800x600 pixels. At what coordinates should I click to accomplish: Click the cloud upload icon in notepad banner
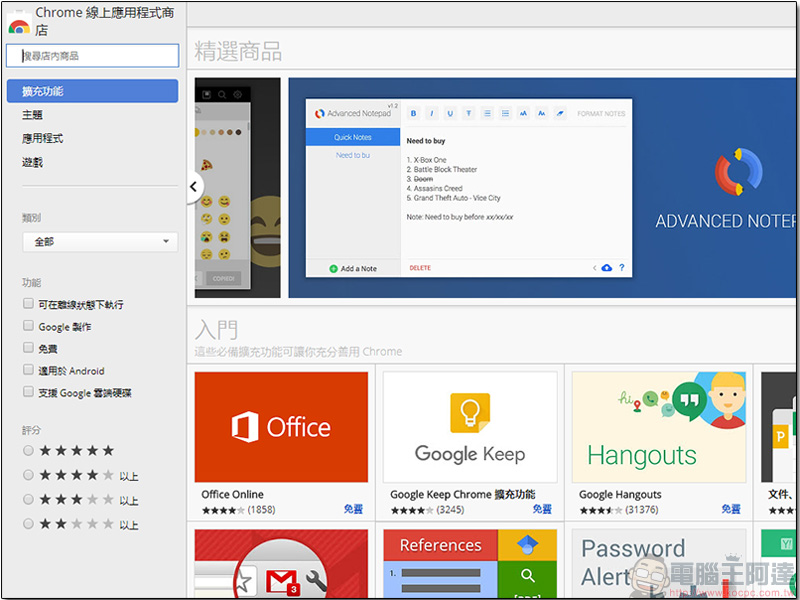click(607, 268)
